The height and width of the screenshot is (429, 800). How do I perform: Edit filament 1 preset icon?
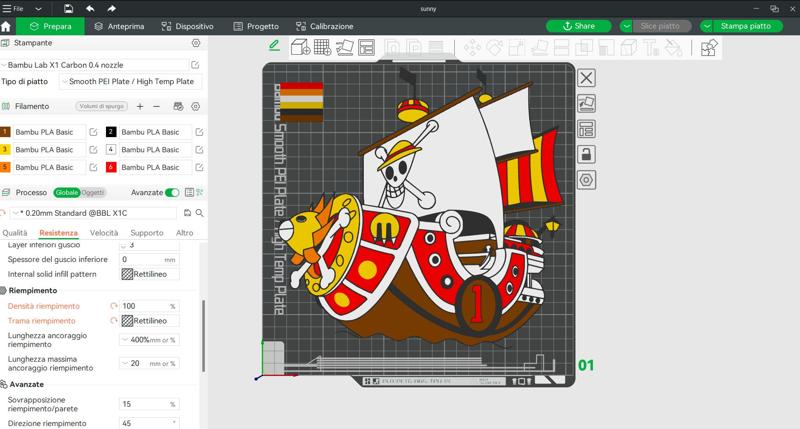pos(93,132)
